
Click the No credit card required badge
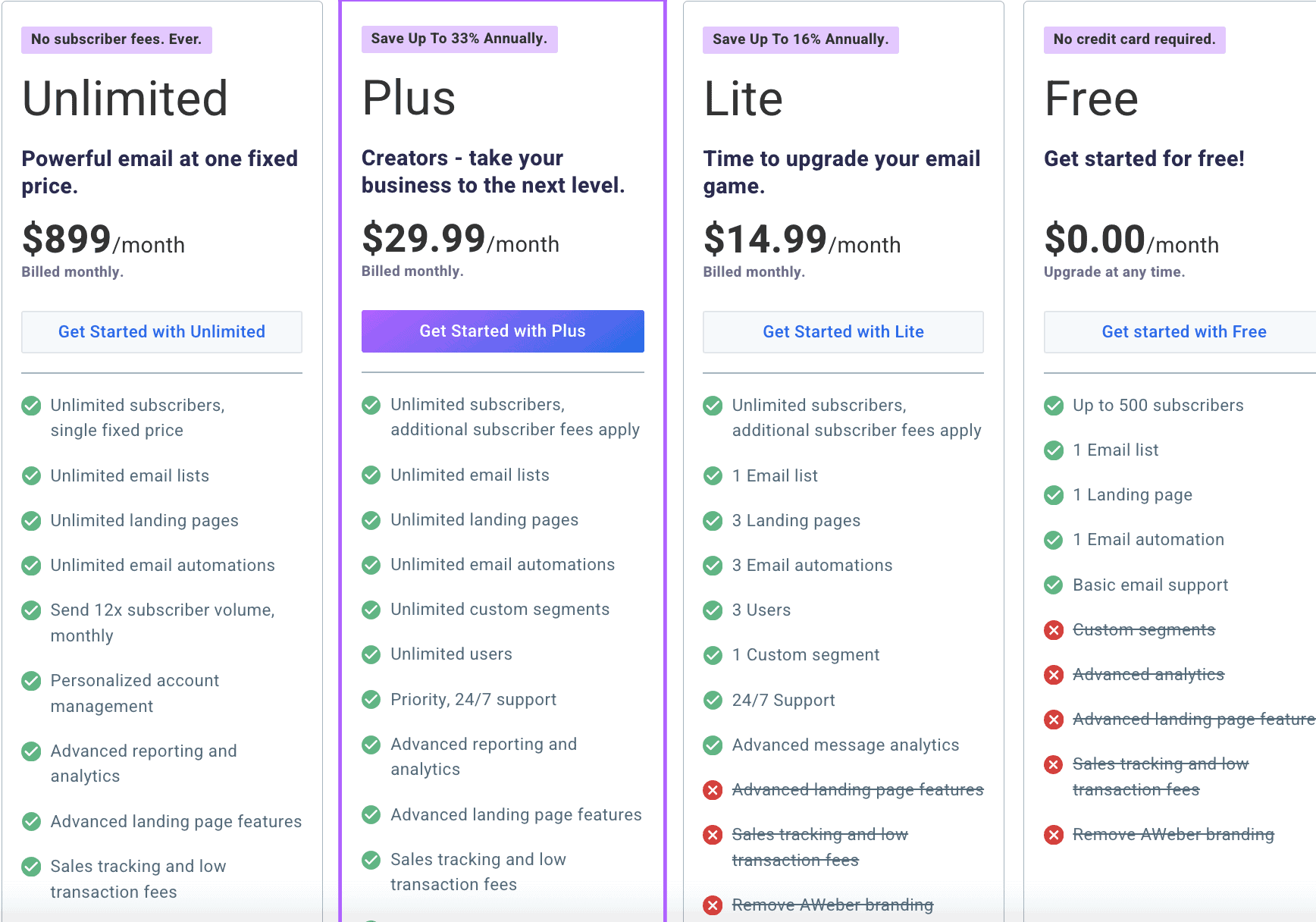click(x=1134, y=39)
